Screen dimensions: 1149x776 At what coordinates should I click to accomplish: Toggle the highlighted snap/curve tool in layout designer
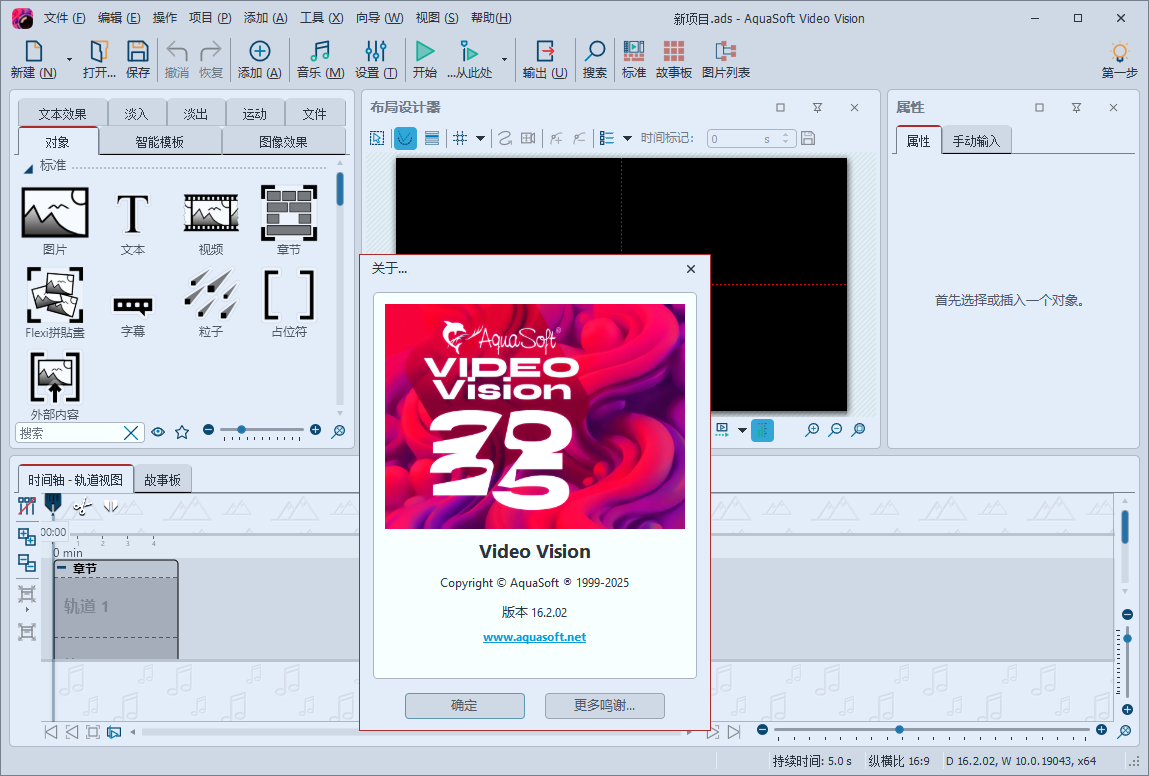[405, 138]
